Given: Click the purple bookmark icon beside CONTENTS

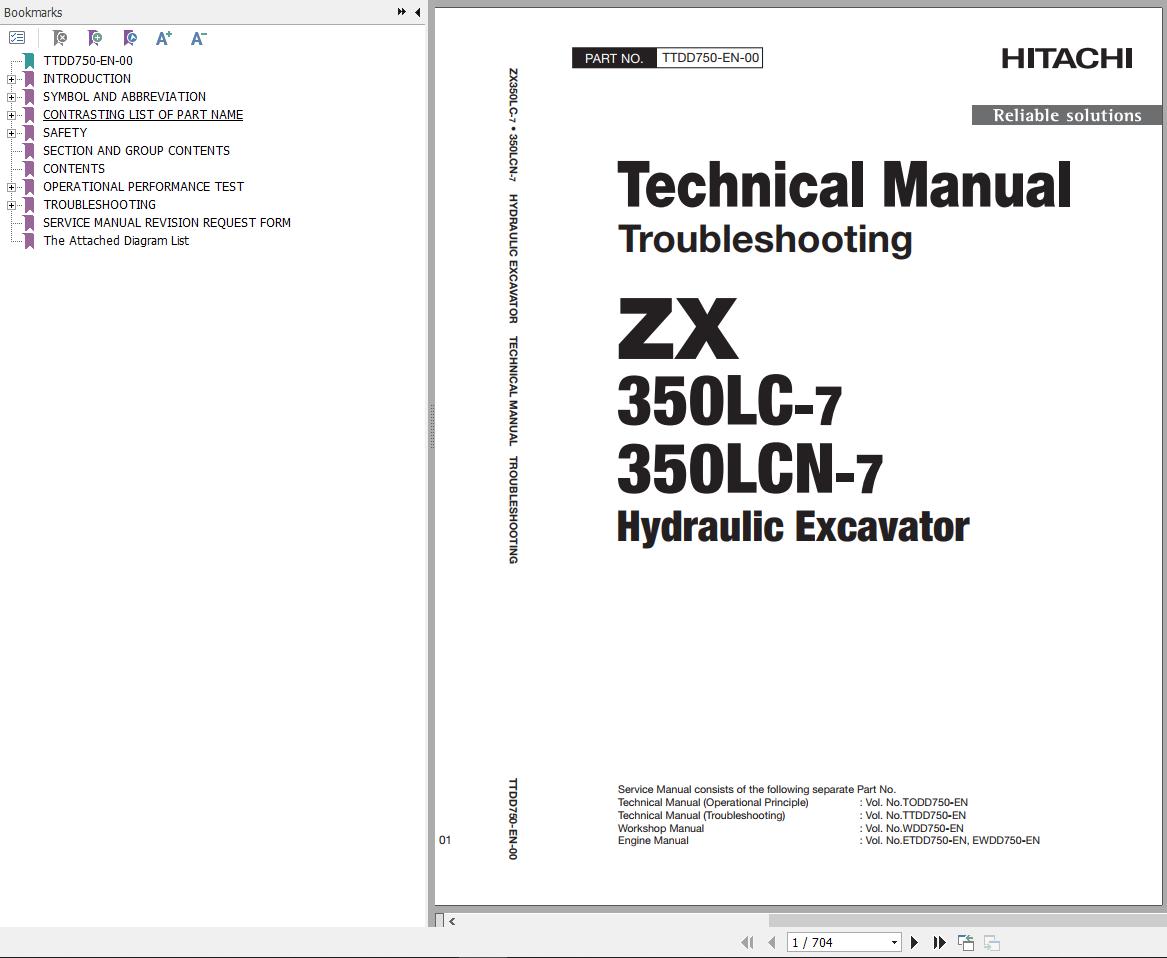Looking at the screenshot, I should click(29, 169).
